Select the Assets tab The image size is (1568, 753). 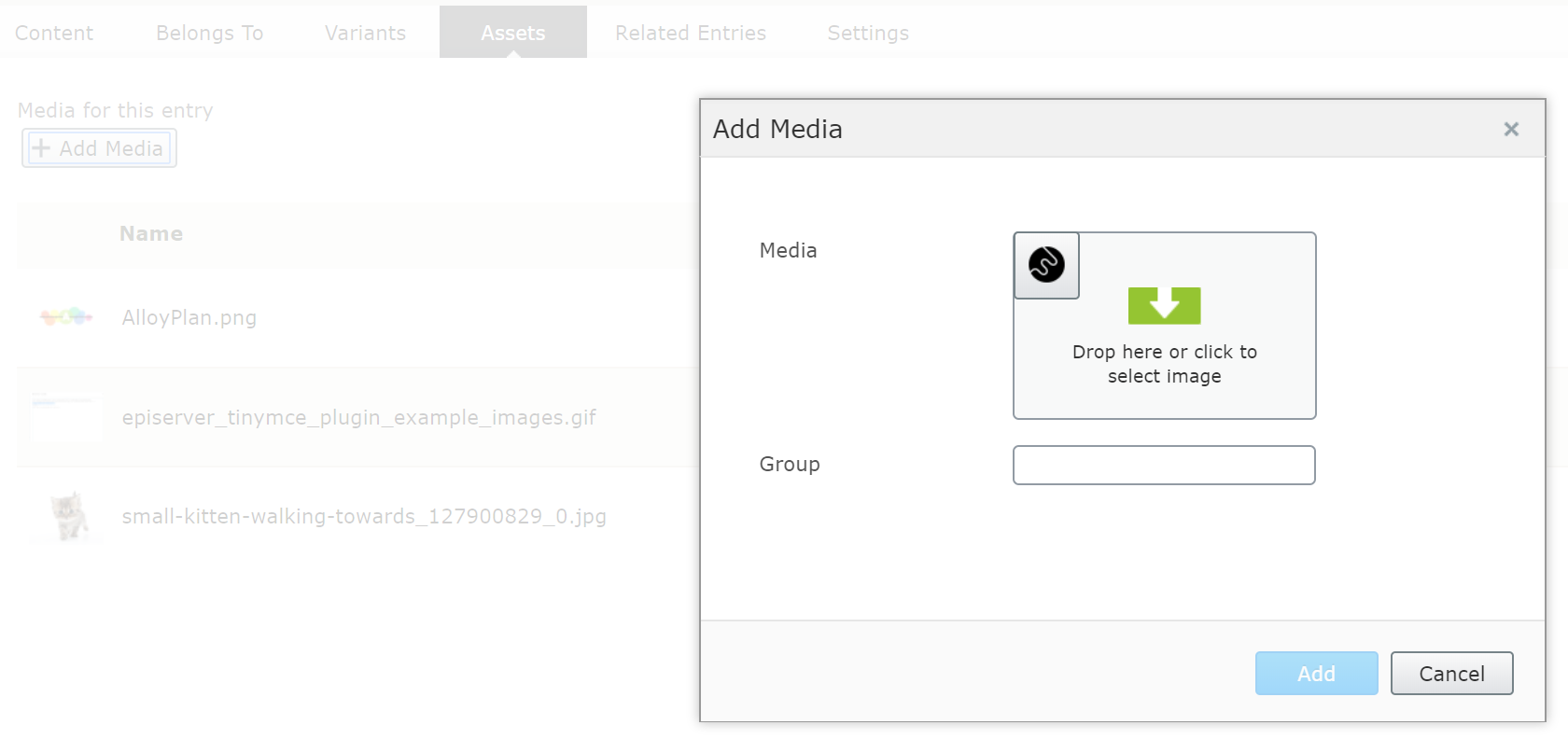[513, 33]
